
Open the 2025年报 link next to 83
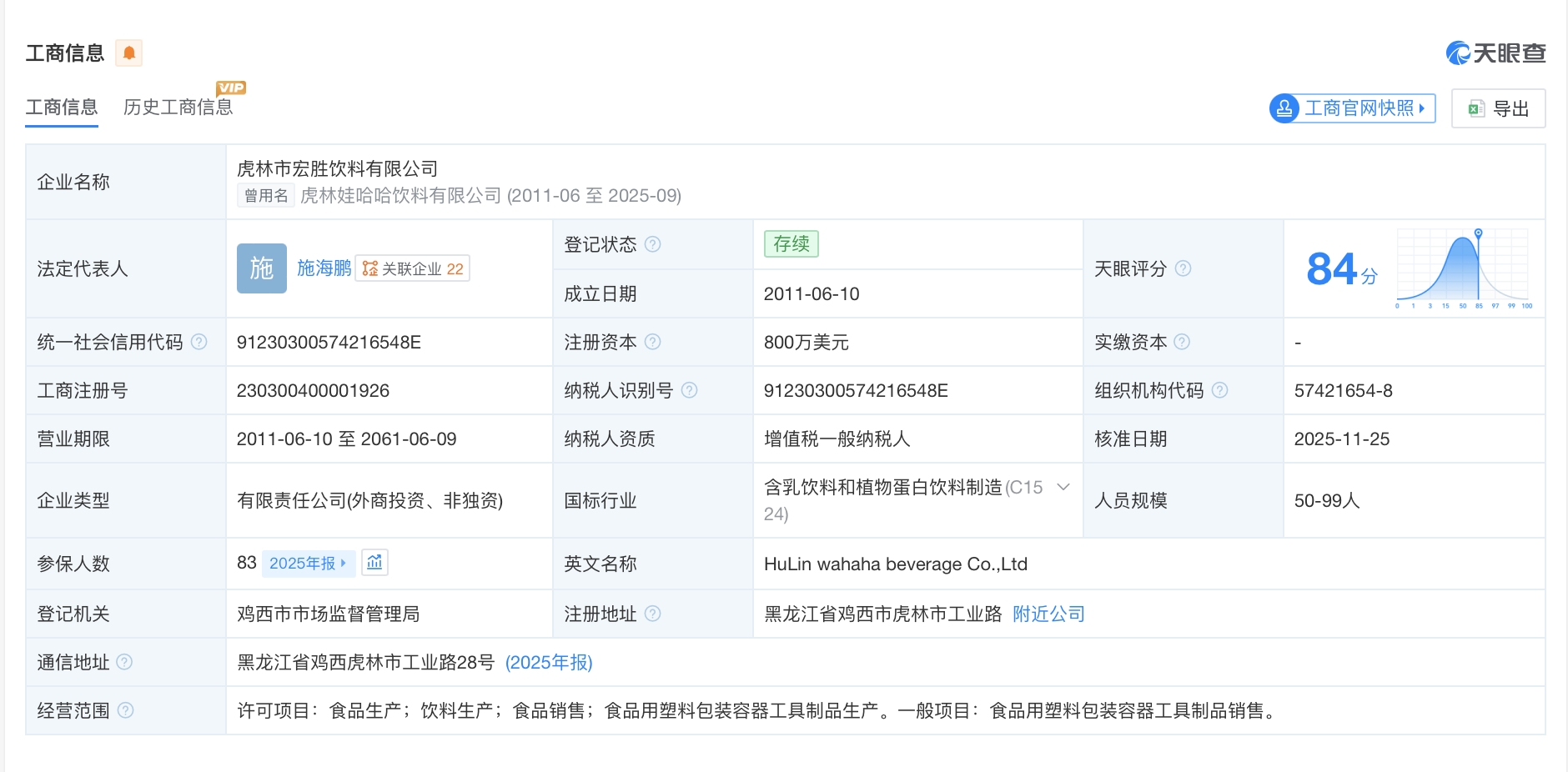309,564
